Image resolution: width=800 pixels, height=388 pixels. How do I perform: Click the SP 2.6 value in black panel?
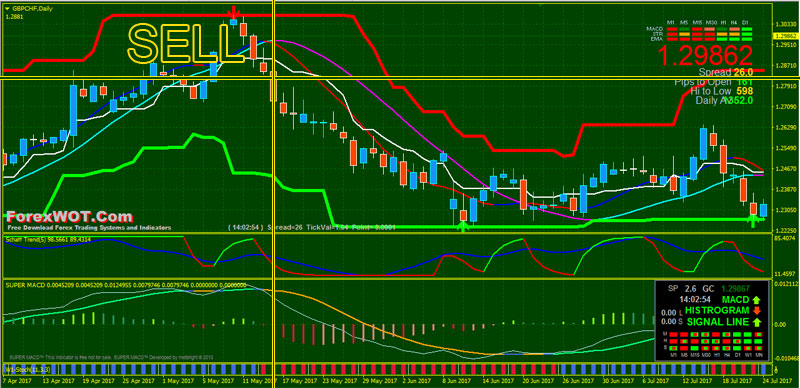(682, 288)
